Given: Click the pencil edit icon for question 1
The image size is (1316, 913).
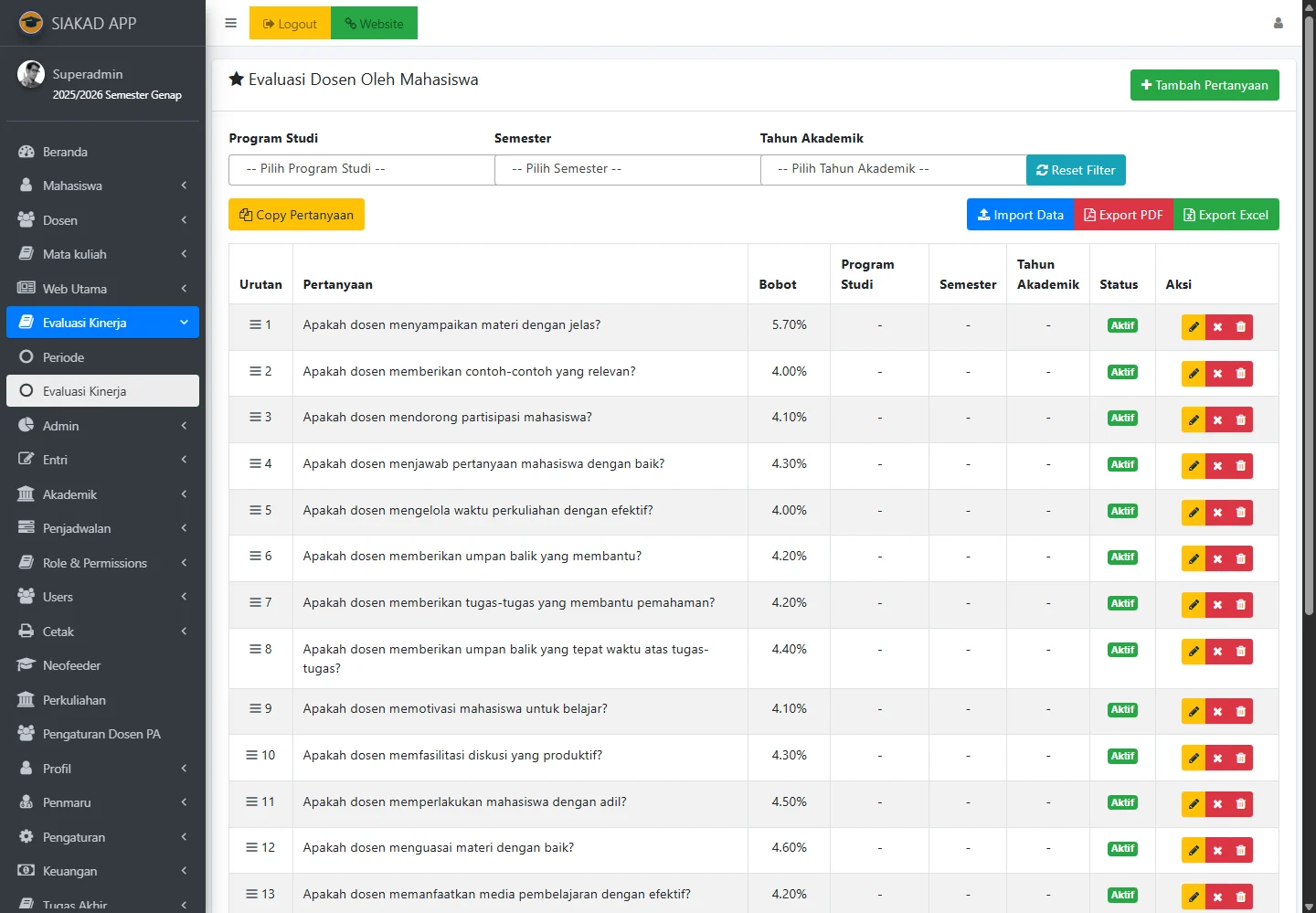Looking at the screenshot, I should point(1194,327).
